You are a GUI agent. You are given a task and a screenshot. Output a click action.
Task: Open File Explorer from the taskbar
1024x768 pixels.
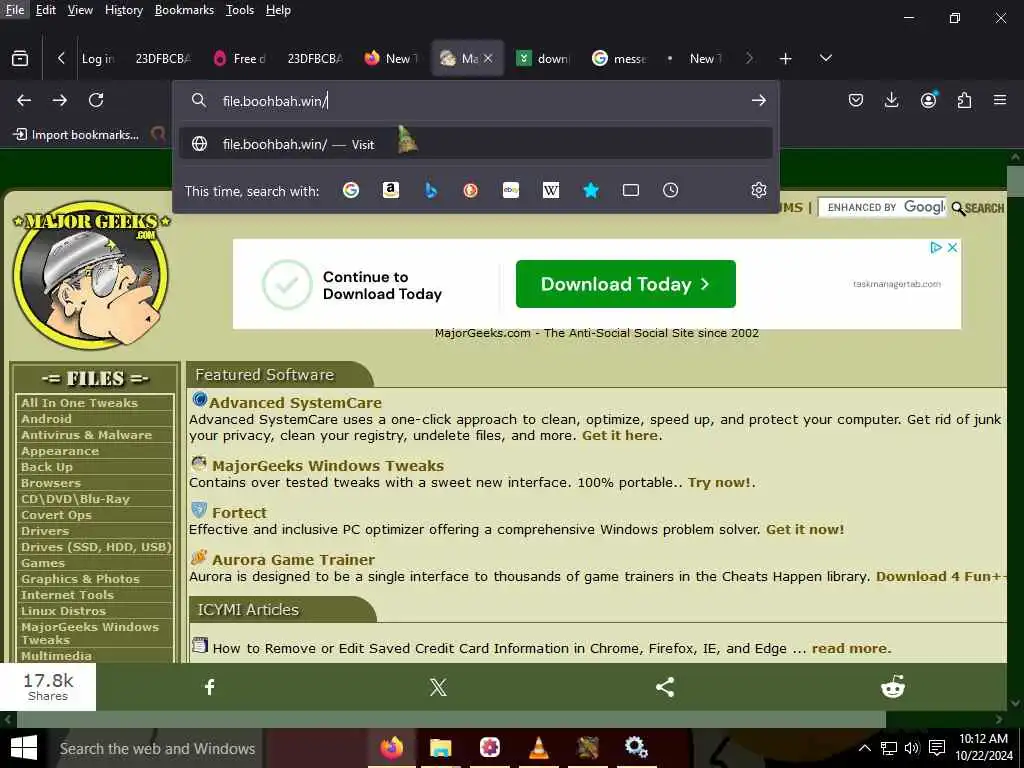coord(441,748)
